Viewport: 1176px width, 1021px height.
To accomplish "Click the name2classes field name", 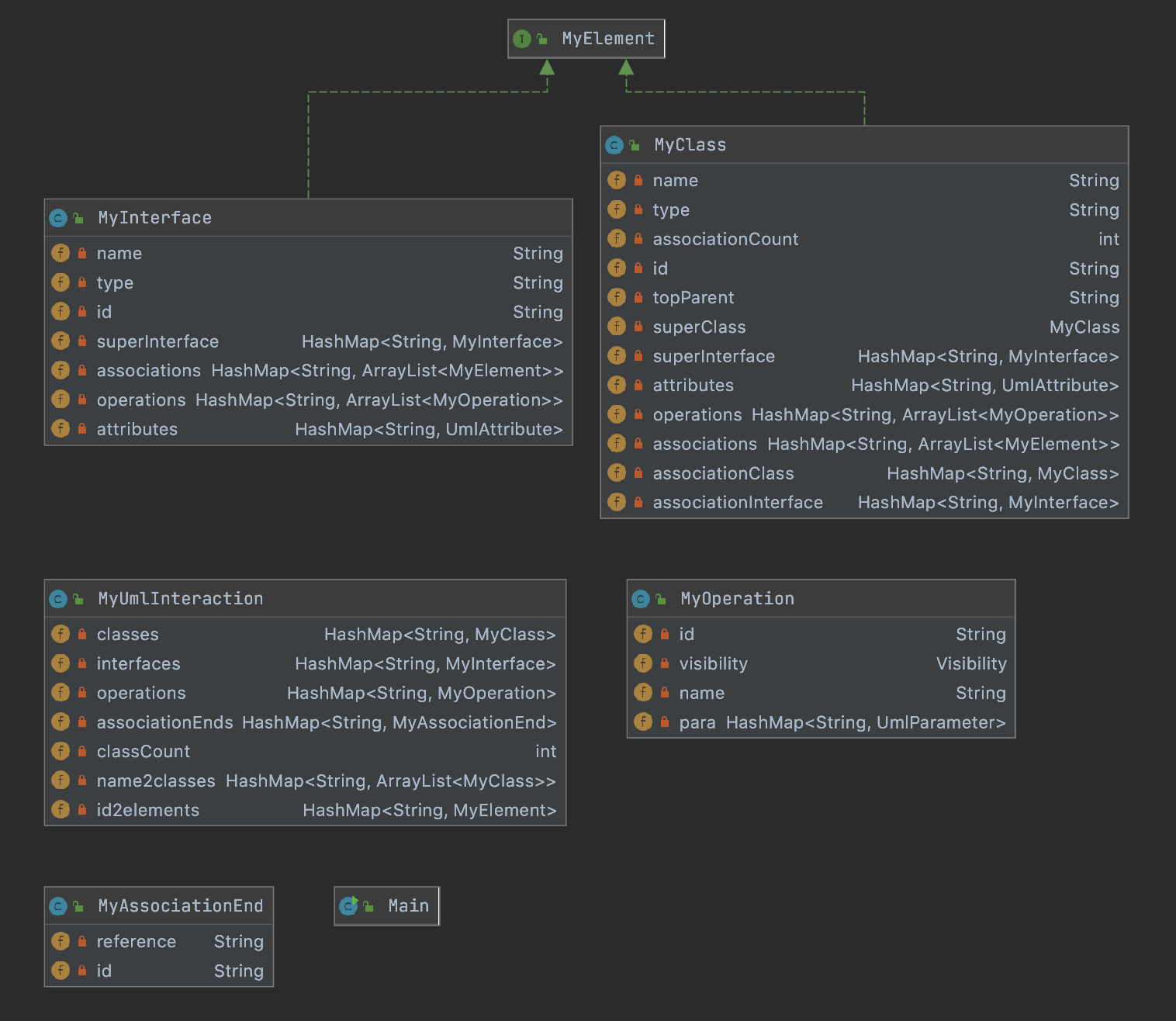I will click(157, 781).
